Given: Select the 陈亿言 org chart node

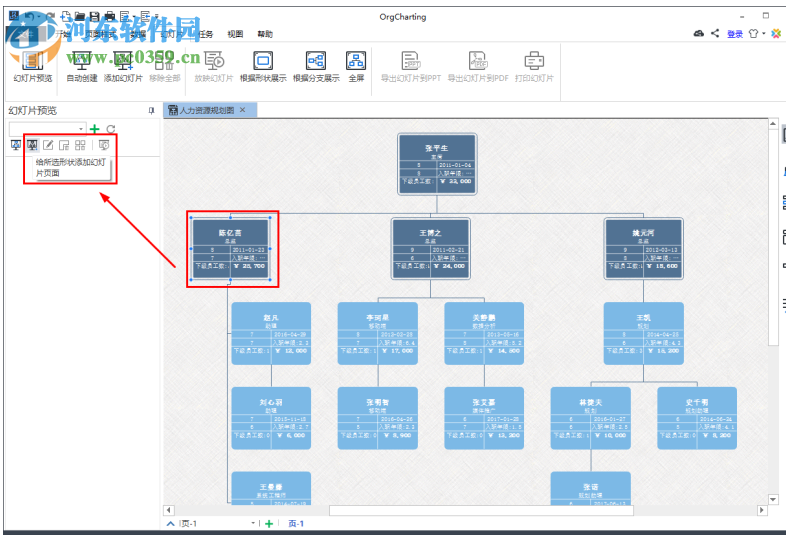Looking at the screenshot, I should (231, 248).
